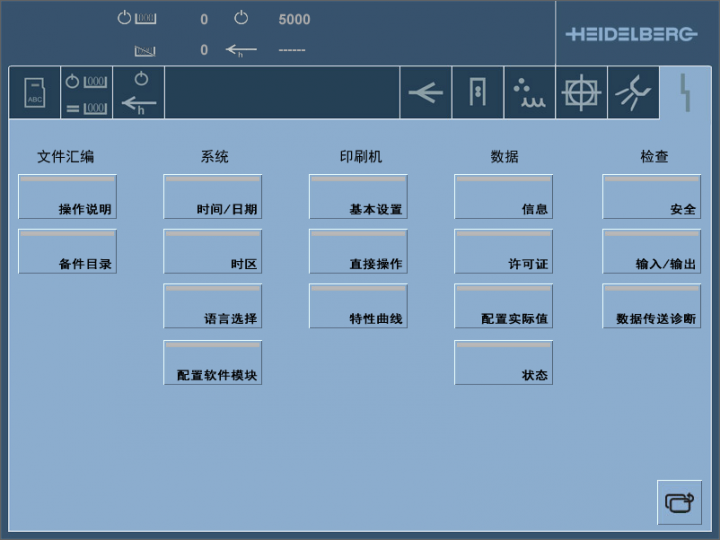Open 安全 button under 检查

pyautogui.click(x=652, y=197)
